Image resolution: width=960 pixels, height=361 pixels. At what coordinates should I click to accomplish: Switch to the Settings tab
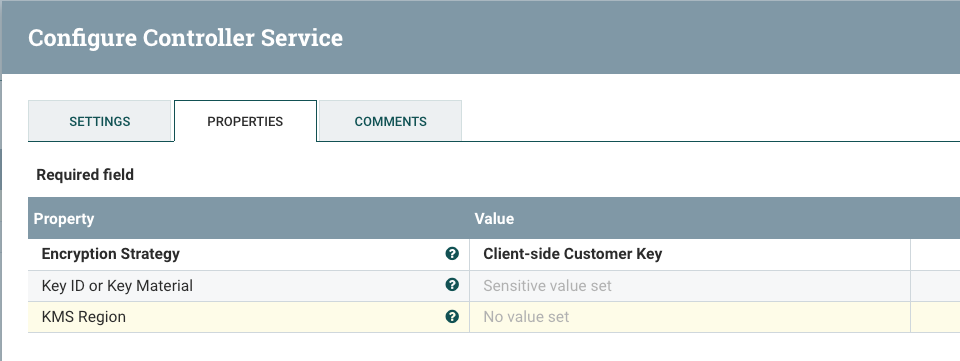[x=99, y=121]
